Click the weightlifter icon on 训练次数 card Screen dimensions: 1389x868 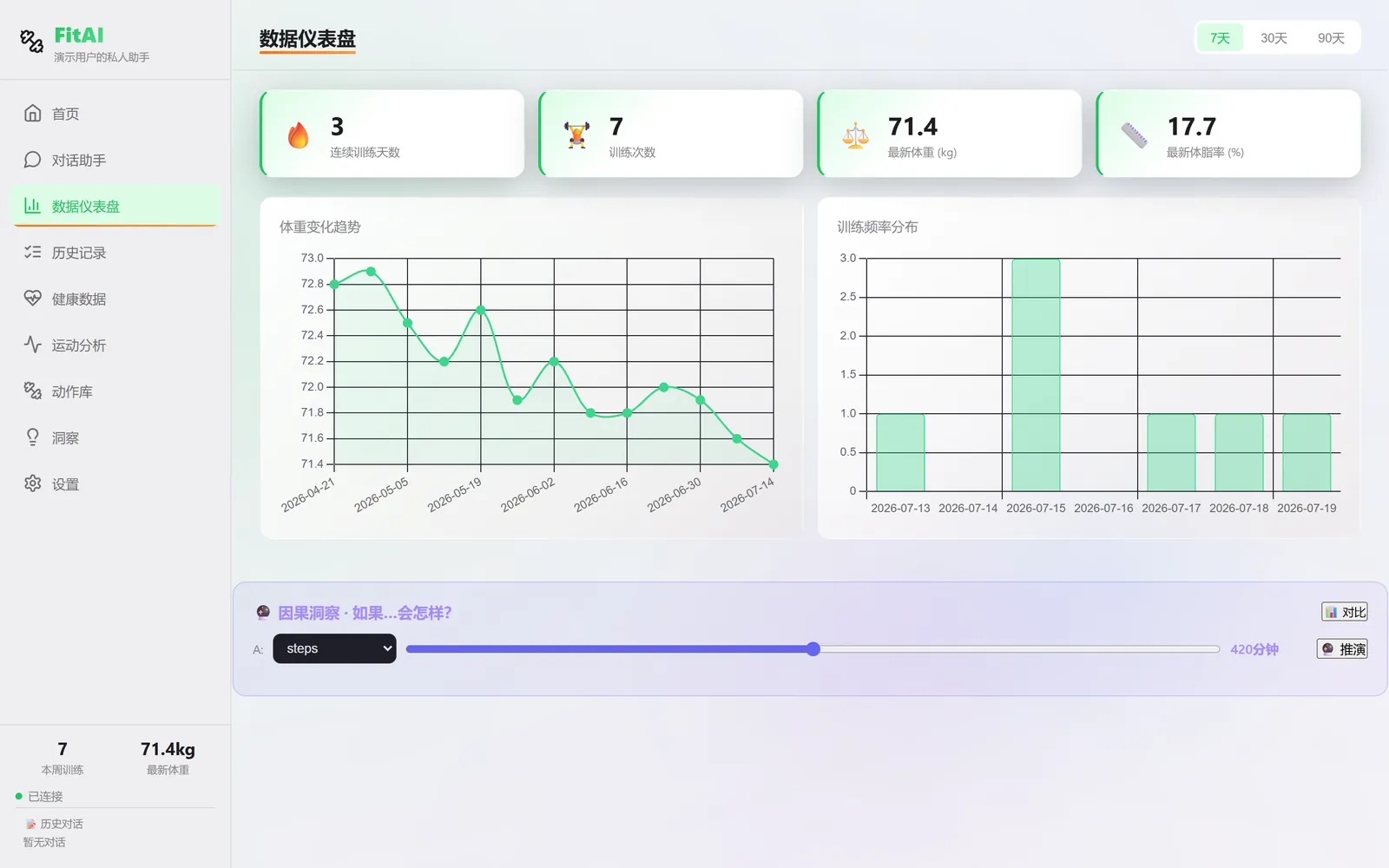(576, 135)
